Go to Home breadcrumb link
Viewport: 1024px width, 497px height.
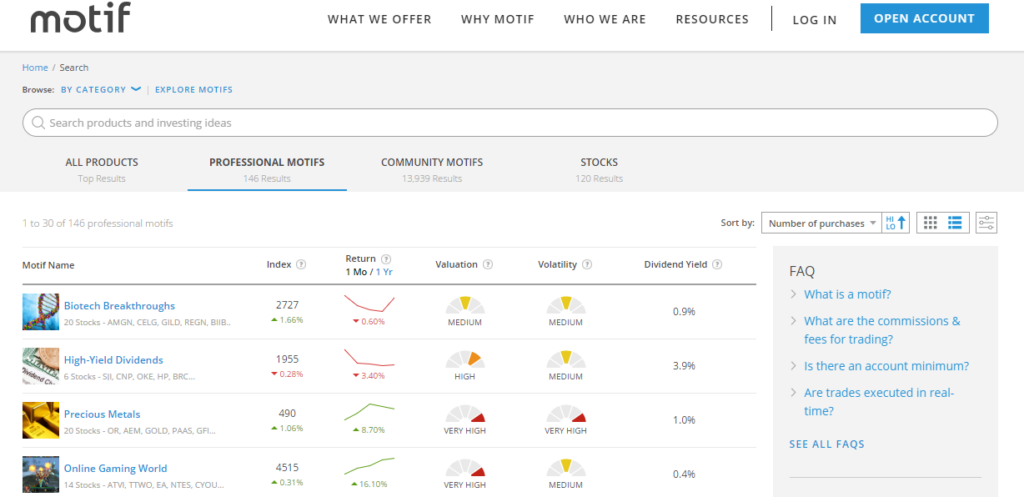pos(35,67)
